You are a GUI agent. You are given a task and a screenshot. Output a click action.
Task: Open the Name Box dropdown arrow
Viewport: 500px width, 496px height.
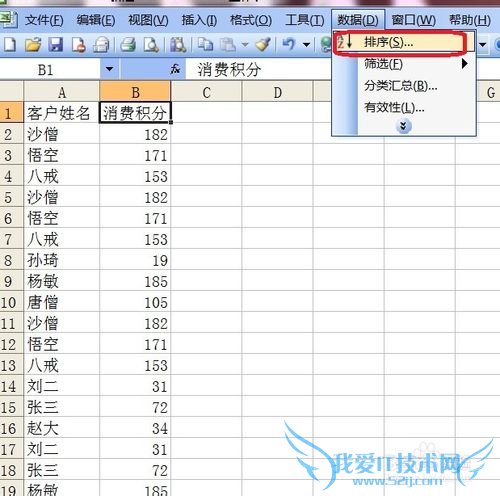coord(109,69)
